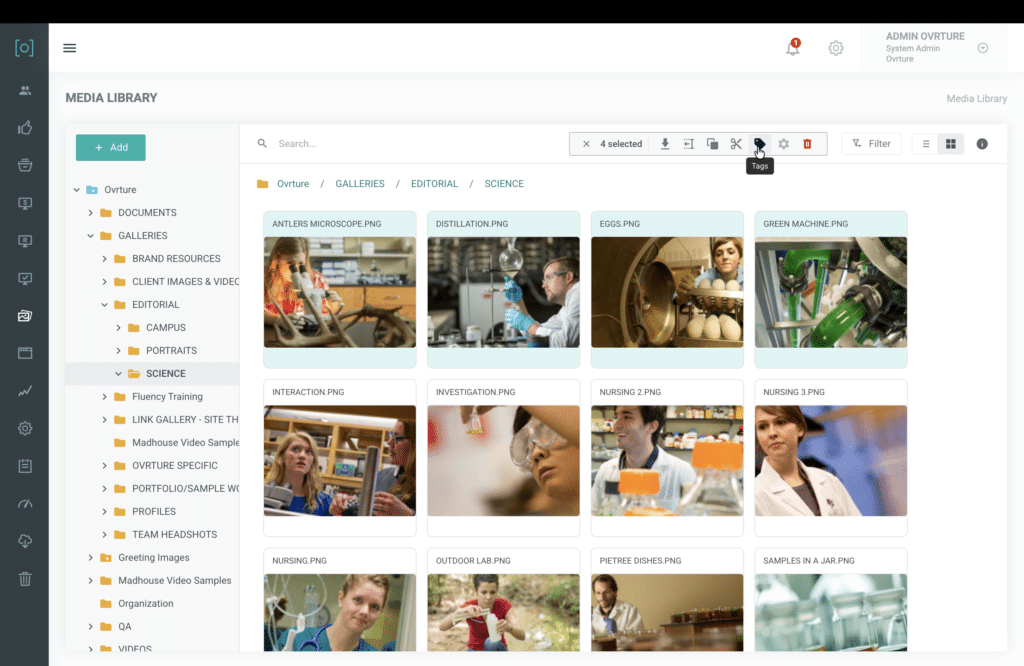Delete selected items with the trash icon
The width and height of the screenshot is (1024, 666).
coord(806,143)
